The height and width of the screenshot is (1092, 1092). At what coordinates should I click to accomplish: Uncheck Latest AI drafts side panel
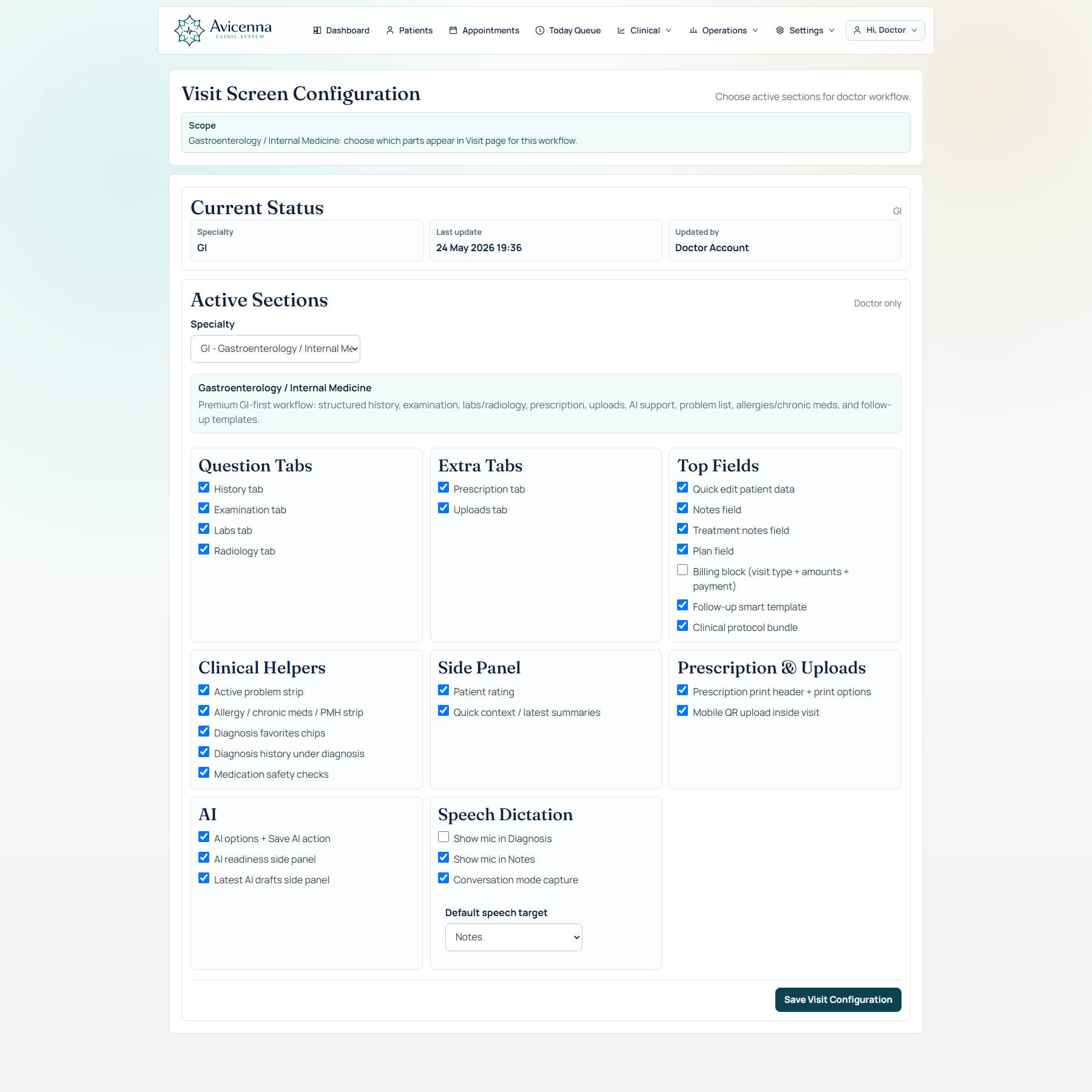tap(204, 878)
